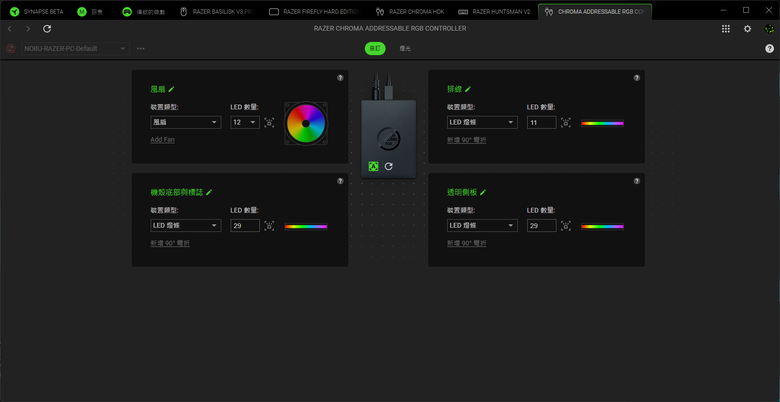Open device type dropdown in 排線 card
The image size is (780, 402).
coord(482,122)
